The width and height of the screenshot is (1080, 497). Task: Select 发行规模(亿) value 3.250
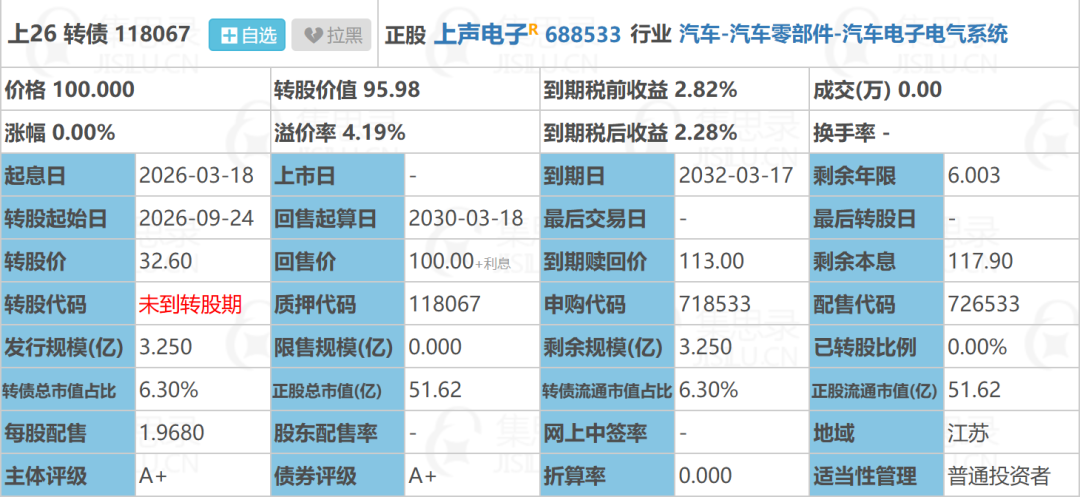[x=166, y=347]
